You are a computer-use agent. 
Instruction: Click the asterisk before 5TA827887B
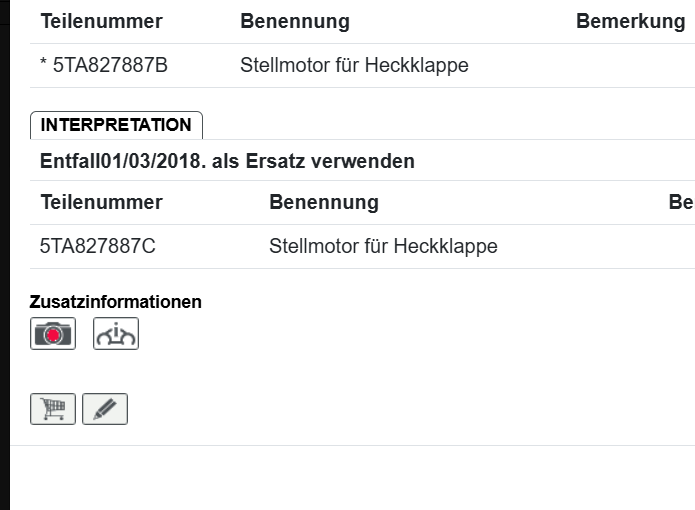click(44, 66)
